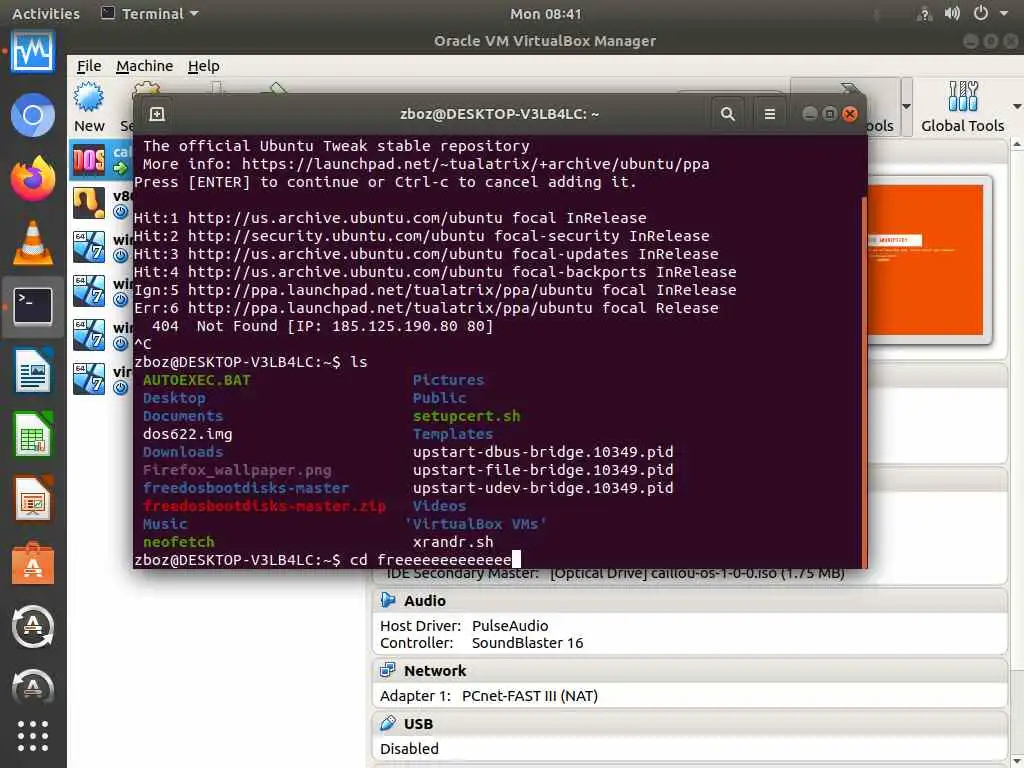
Task: Open VirtualBox from the dock
Action: (x=33, y=52)
